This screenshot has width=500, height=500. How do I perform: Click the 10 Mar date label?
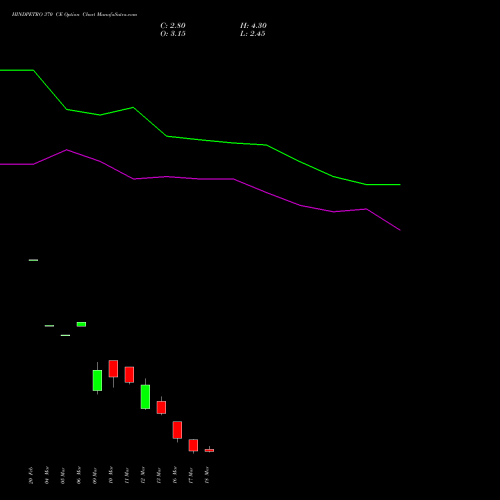pos(111,475)
